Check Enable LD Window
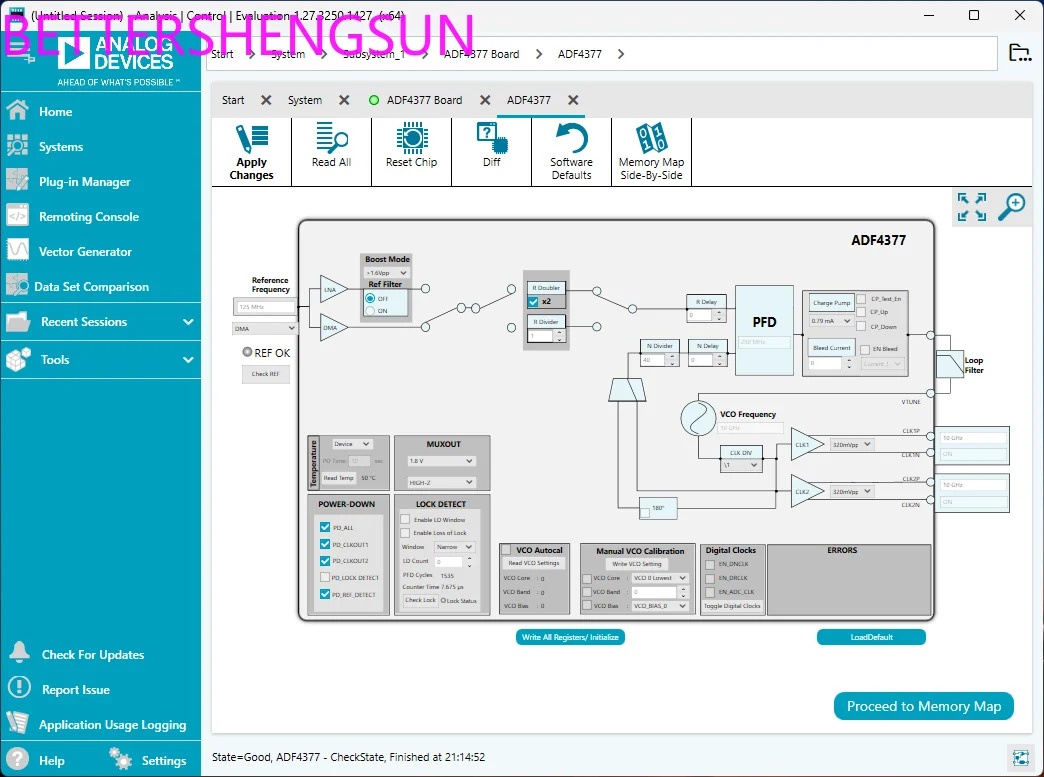Viewport: 1044px width, 777px height. [405, 519]
